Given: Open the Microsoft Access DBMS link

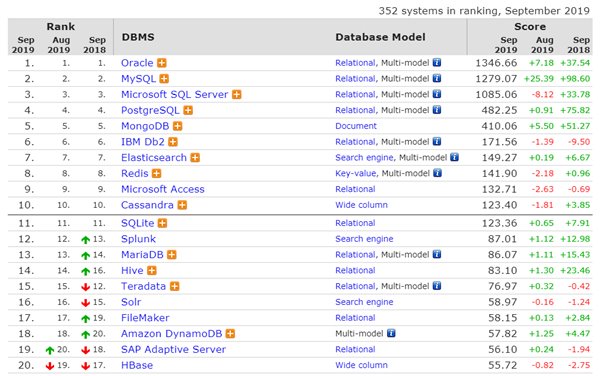Looking at the screenshot, I should pos(163,189).
